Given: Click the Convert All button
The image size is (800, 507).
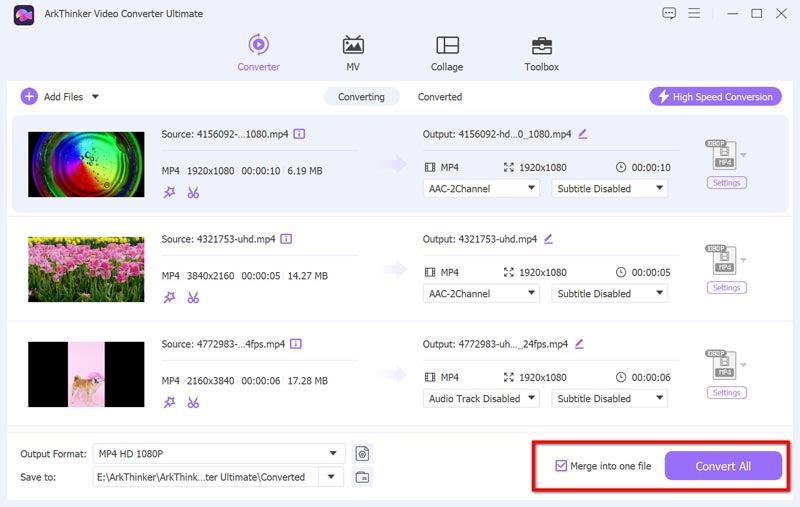Looking at the screenshot, I should [723, 466].
